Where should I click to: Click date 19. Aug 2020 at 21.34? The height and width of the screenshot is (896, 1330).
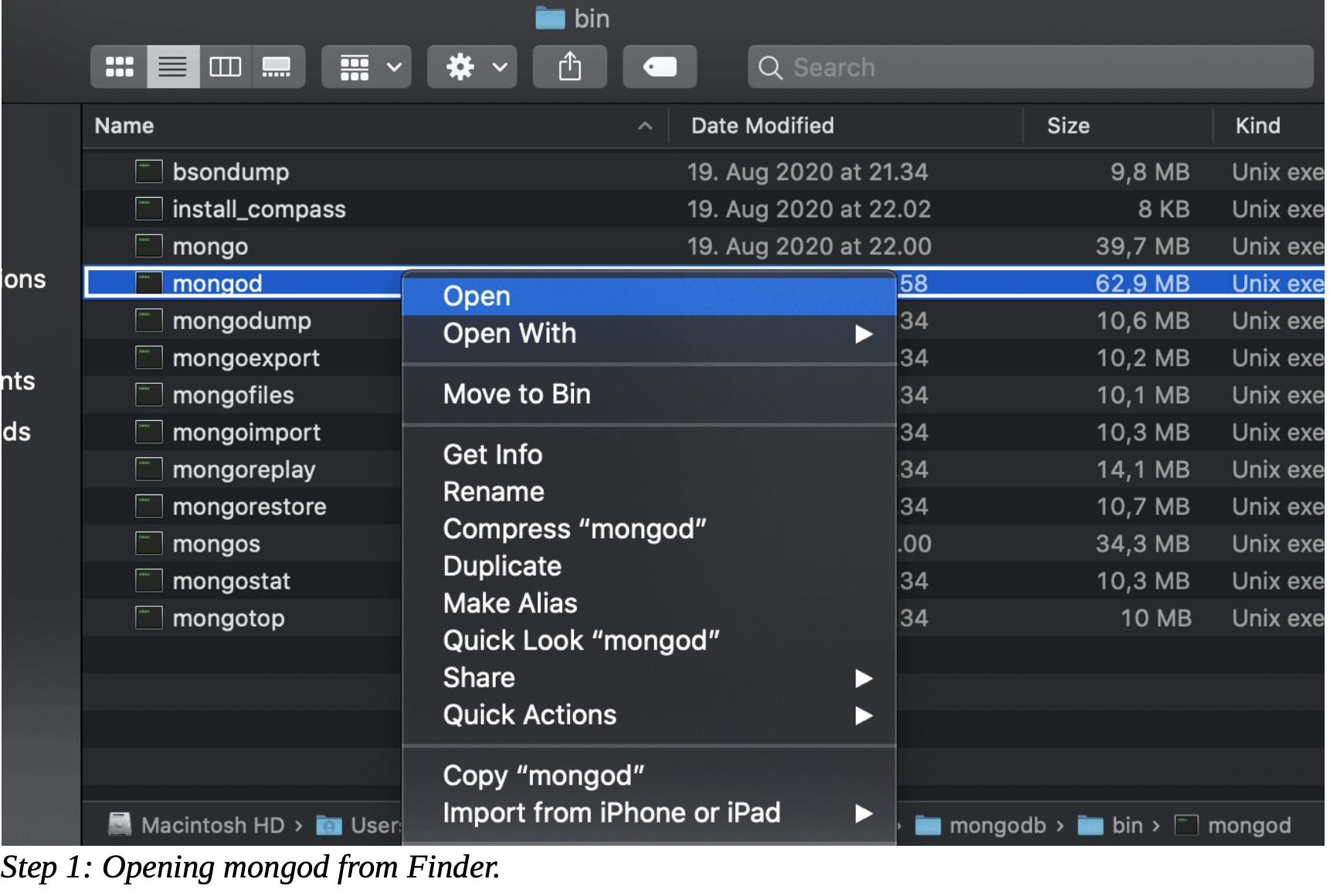coord(807,172)
